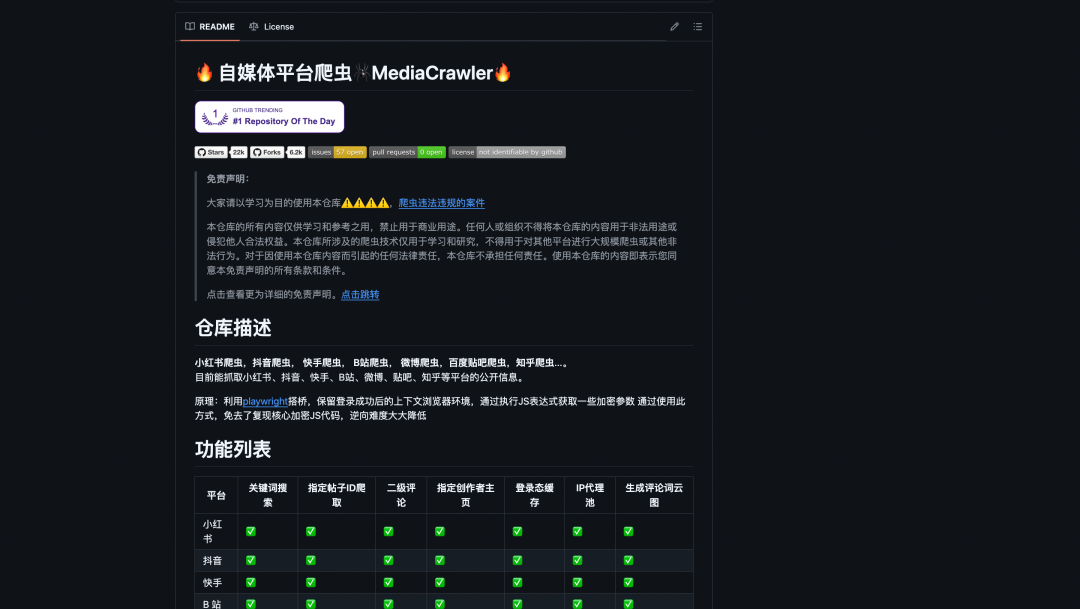Click 抖音 生成评论词云图 check mark

(x=628, y=561)
